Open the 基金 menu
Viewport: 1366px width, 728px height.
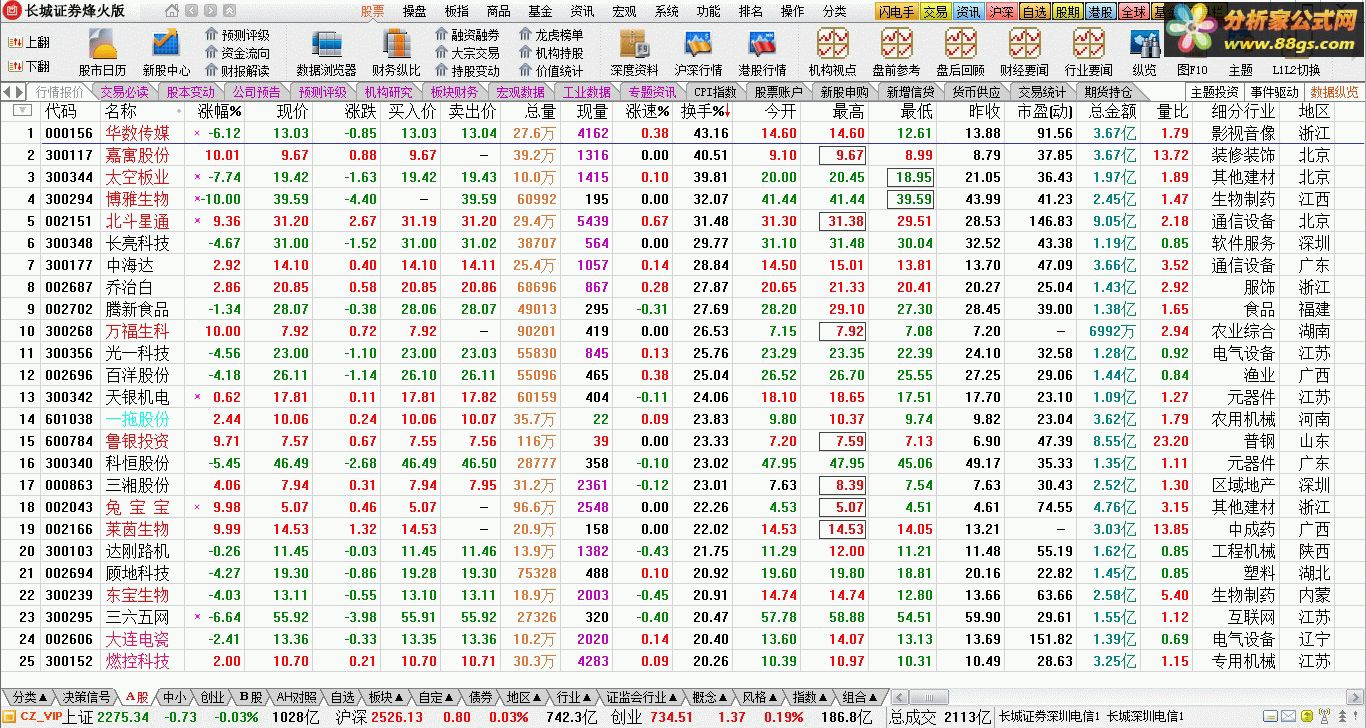(x=540, y=12)
